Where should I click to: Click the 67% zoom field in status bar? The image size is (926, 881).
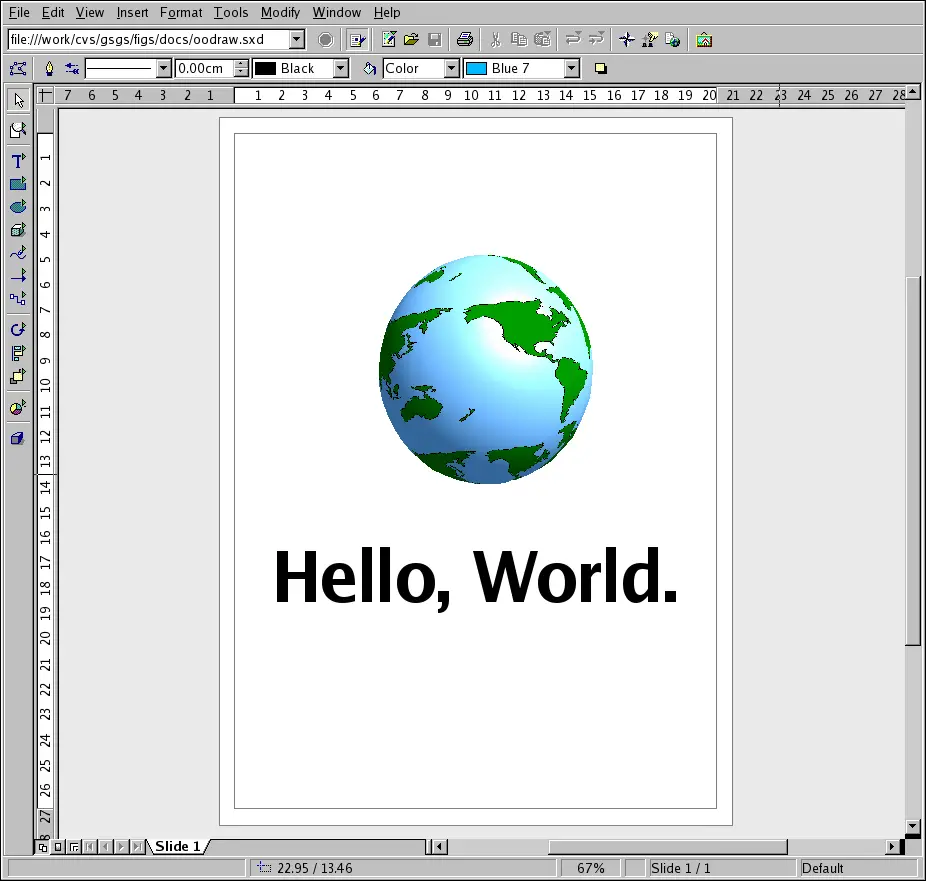pos(590,868)
